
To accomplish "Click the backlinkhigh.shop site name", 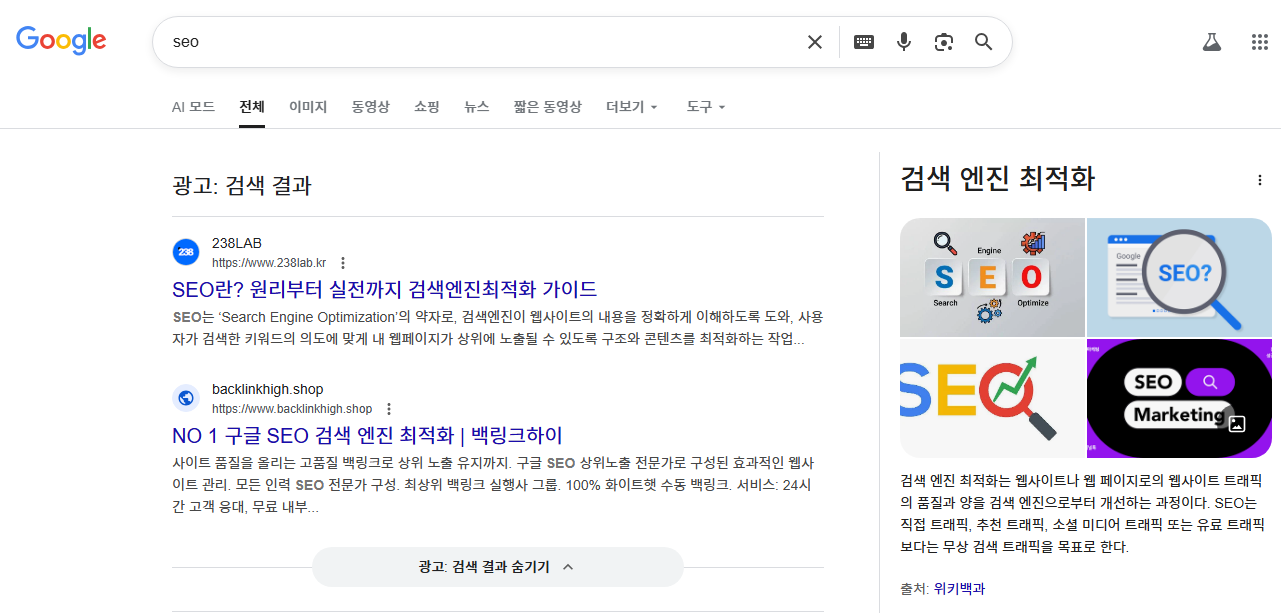I will coord(268,389).
